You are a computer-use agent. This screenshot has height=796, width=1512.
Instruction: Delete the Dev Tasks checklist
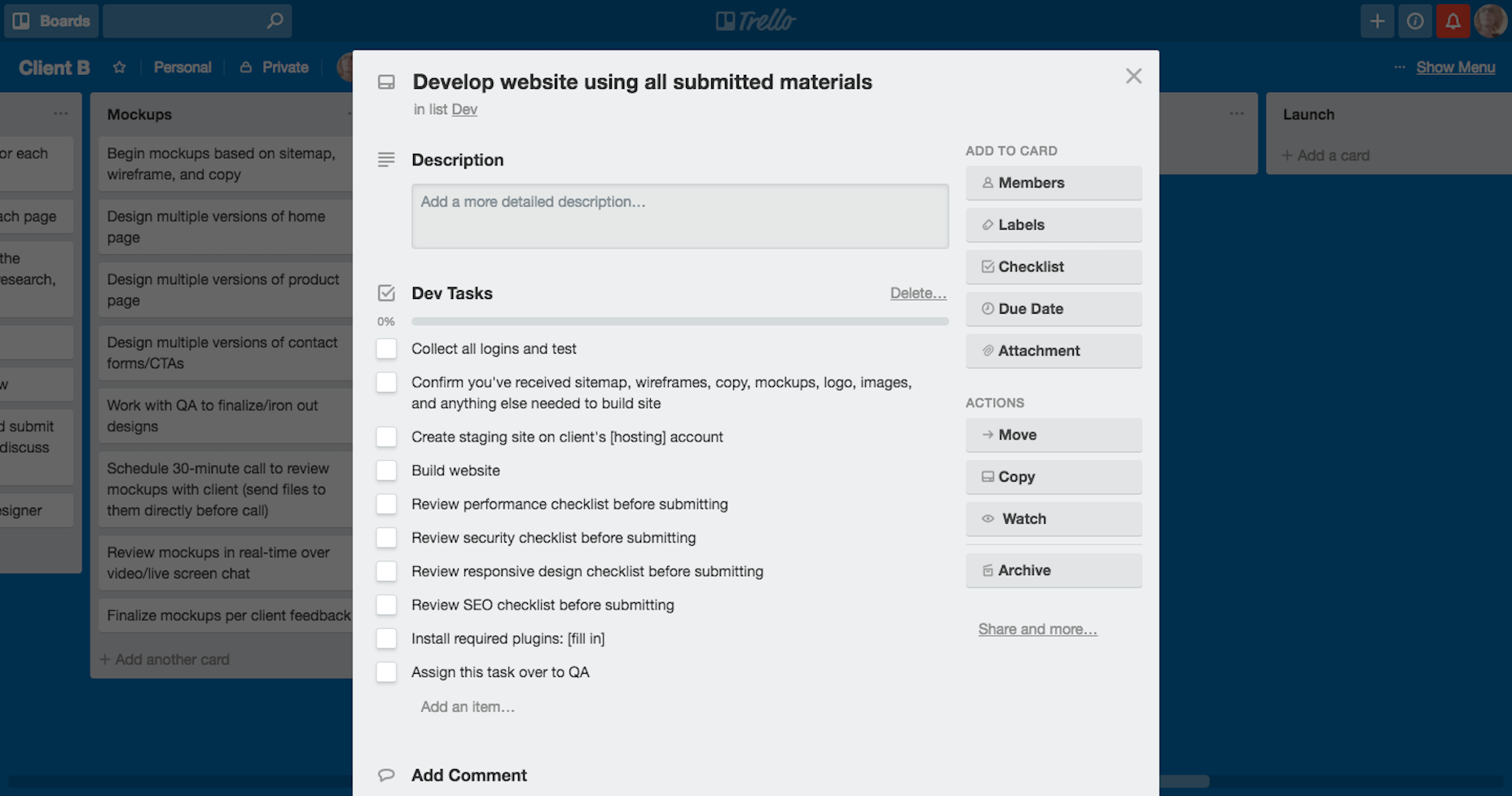click(918, 293)
